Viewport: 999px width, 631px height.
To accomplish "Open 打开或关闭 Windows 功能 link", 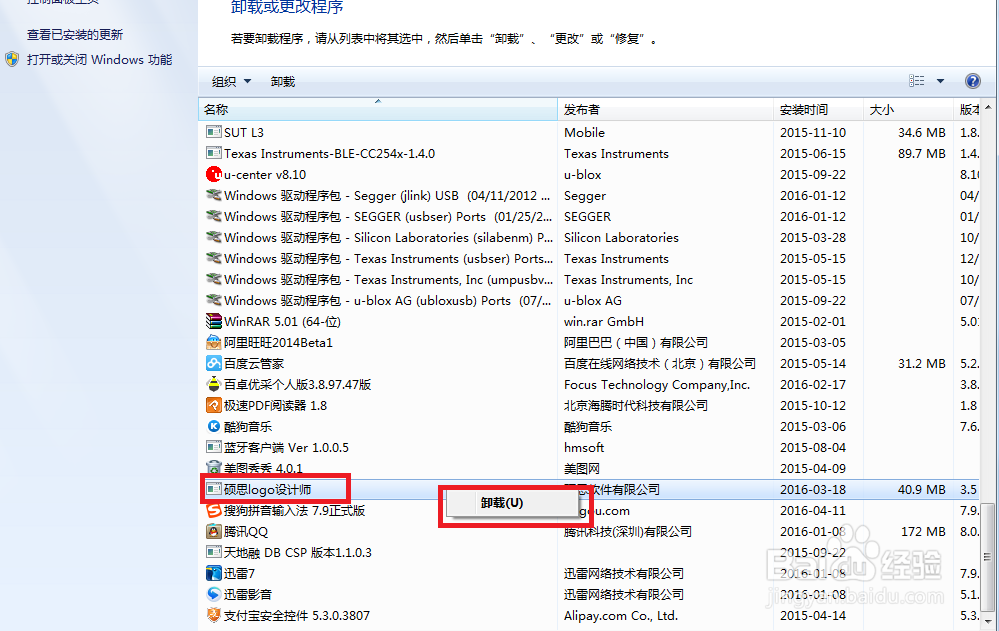I will pyautogui.click(x=99, y=59).
